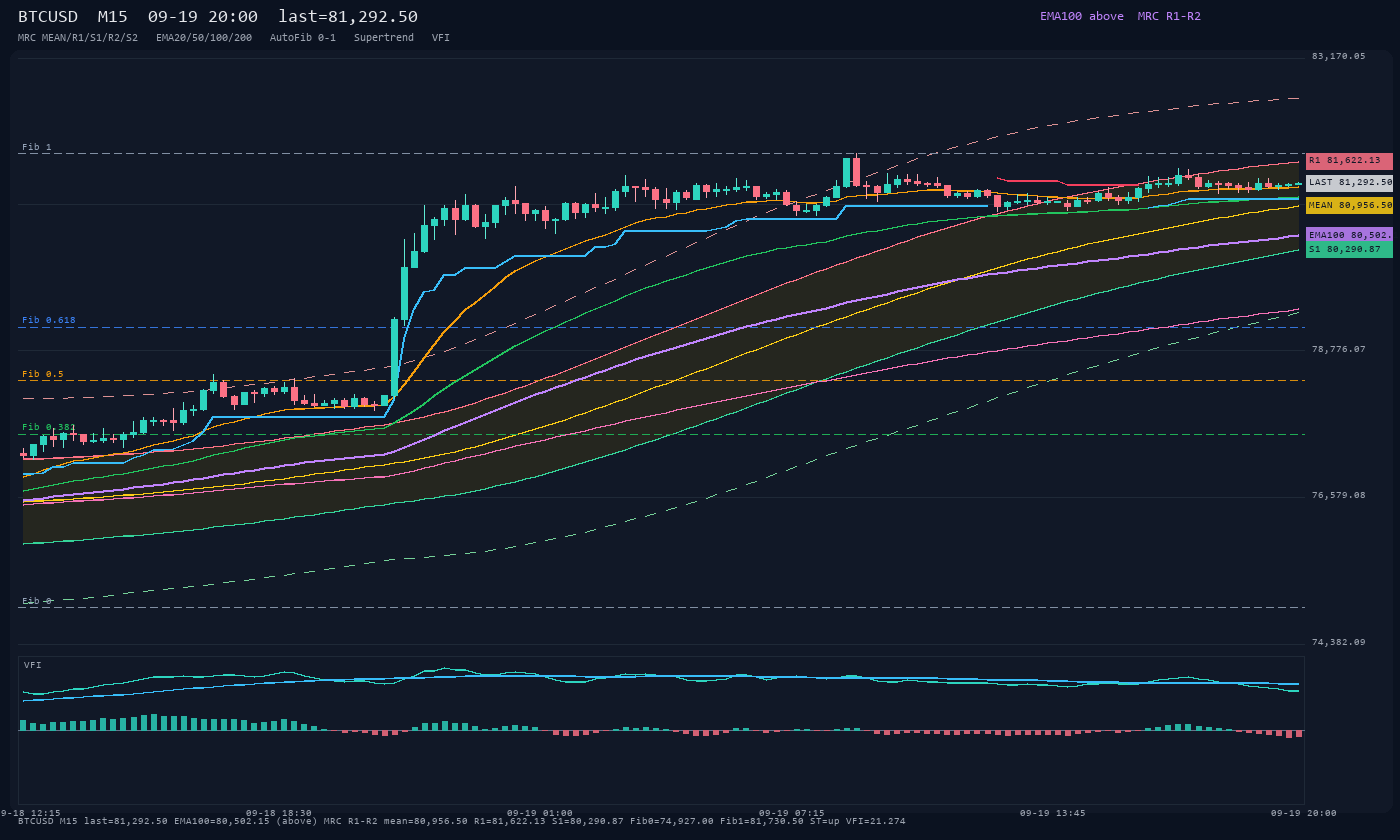
Task: Click the 'EMA20/50/100/200' legend entry
Action: click(x=204, y=37)
